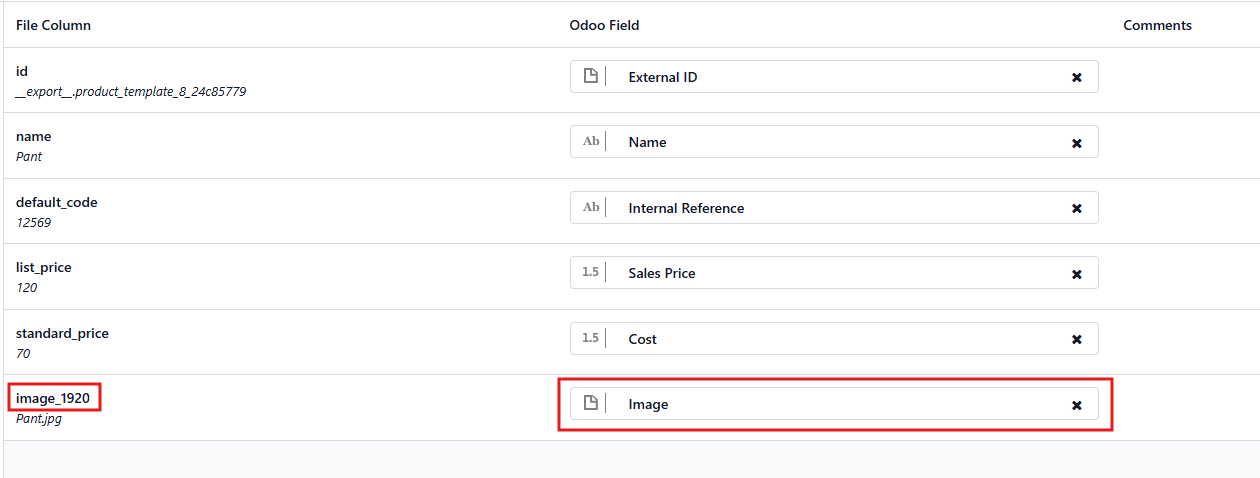Viewport: 1260px width, 478px height.
Task: Click the file icon beside External ID
Action: point(590,77)
